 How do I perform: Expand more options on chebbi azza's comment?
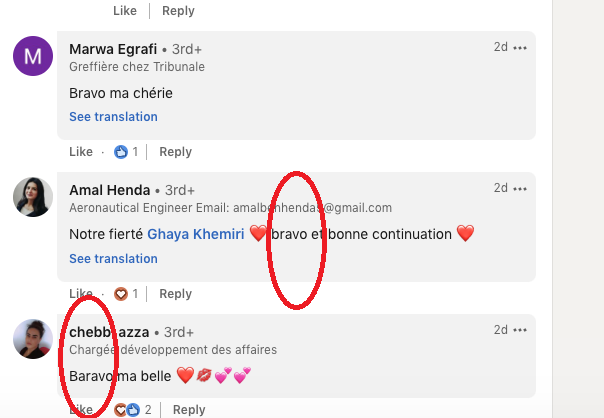pos(520,330)
